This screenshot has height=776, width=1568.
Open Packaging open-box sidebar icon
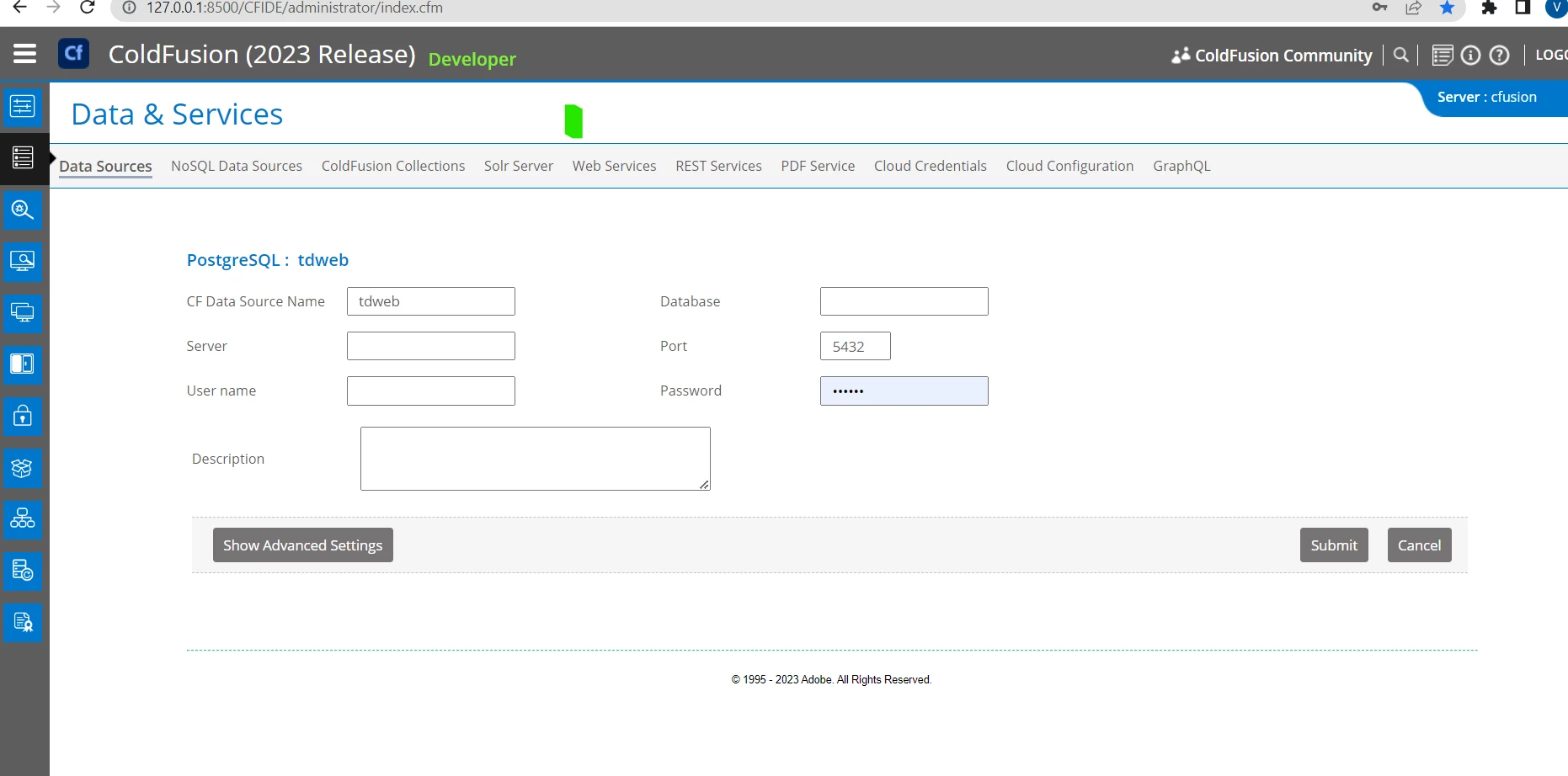pos(23,468)
